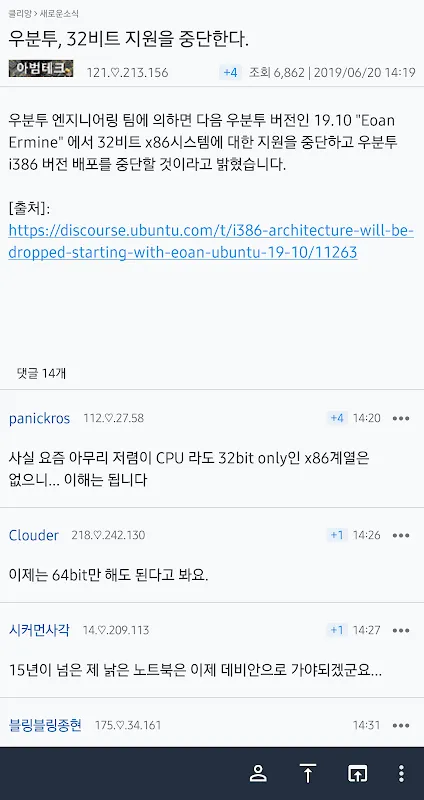This screenshot has width=424, height=800.
Task: Tap the share/open in window icon
Action: point(357,773)
